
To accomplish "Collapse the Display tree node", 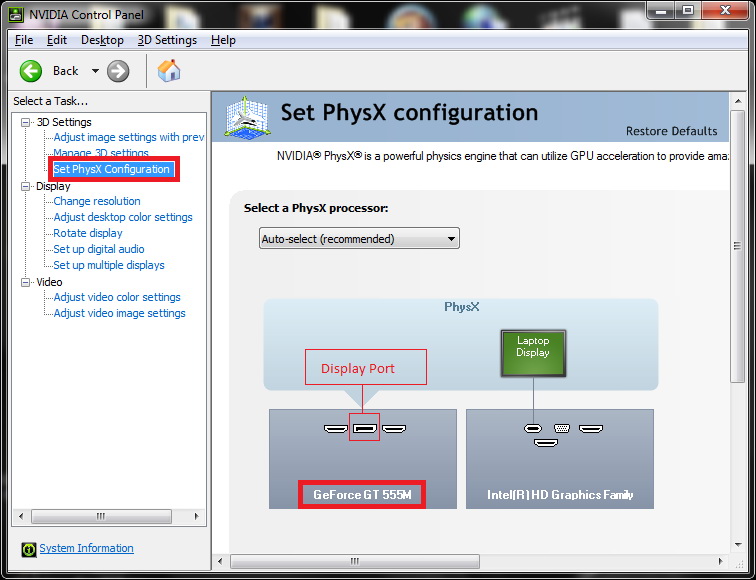I will coord(25,186).
